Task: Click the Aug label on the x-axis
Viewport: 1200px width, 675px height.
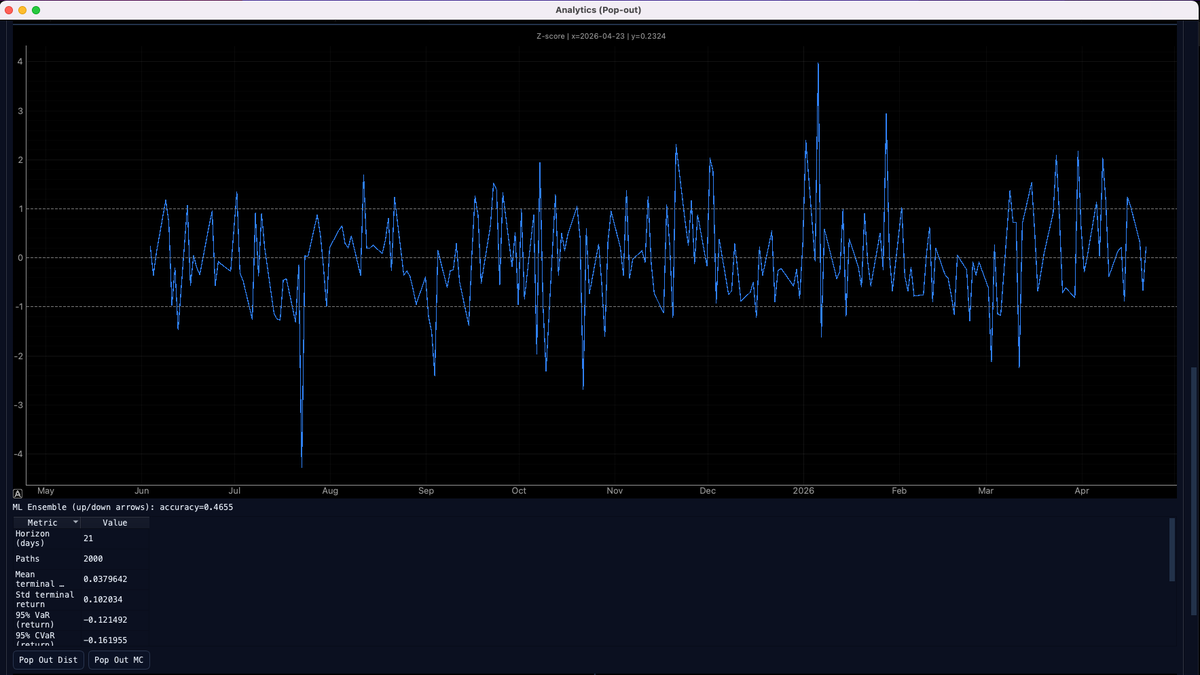Action: [x=330, y=491]
